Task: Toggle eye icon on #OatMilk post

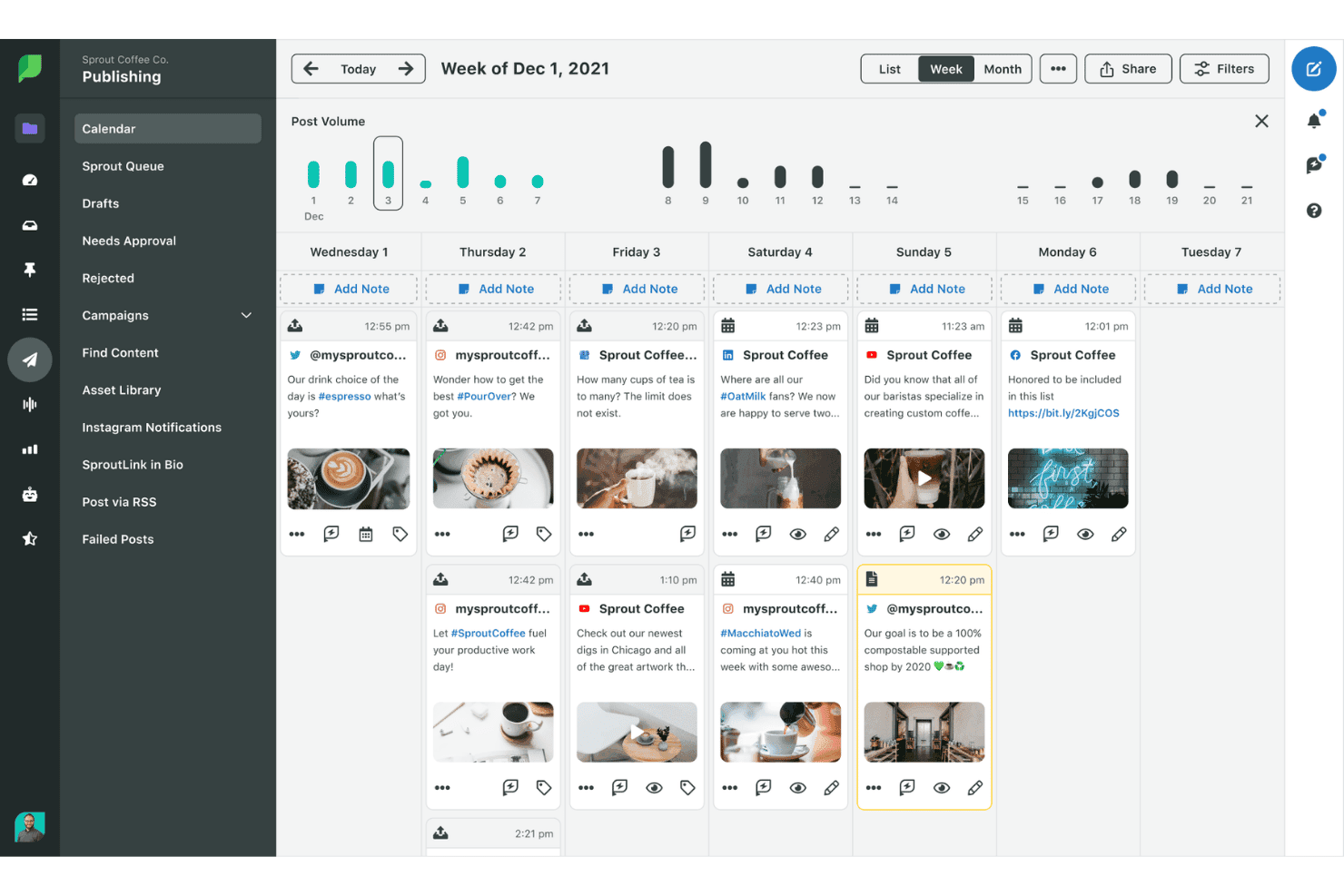Action: (x=797, y=535)
